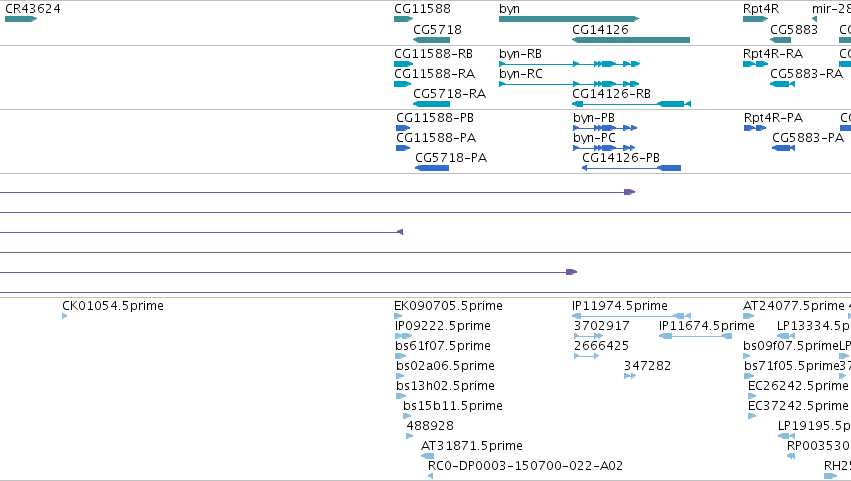Click the byn-RB transcript label
This screenshot has width=851, height=481.
click(x=520, y=54)
